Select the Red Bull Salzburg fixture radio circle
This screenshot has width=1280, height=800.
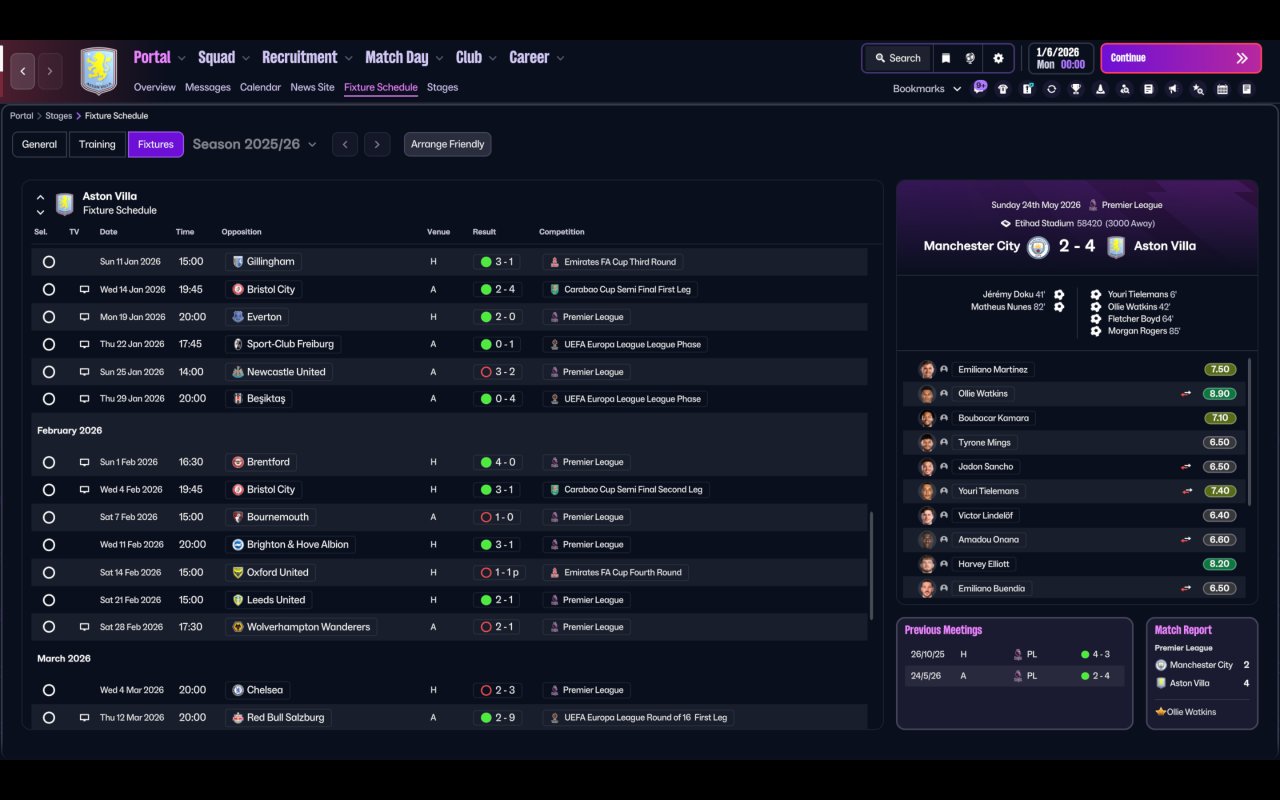[x=49, y=718]
